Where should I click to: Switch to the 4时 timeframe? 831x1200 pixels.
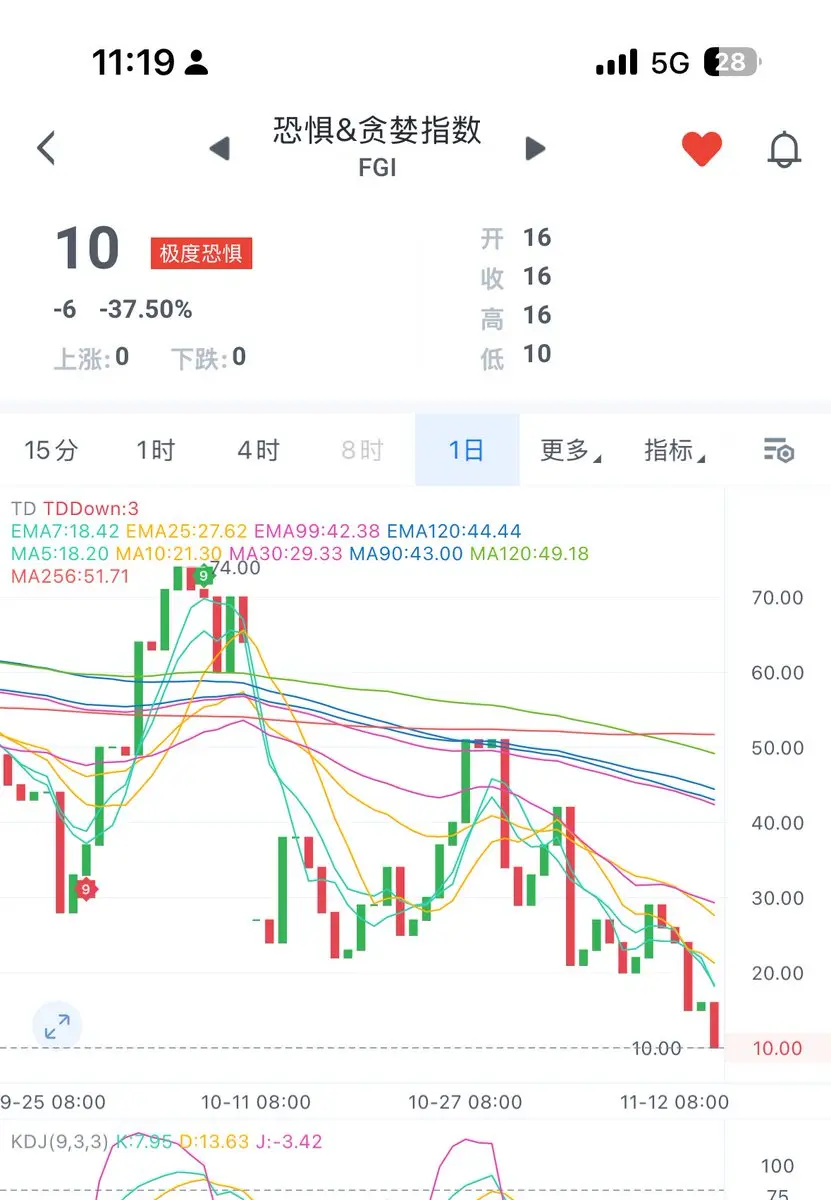259,450
